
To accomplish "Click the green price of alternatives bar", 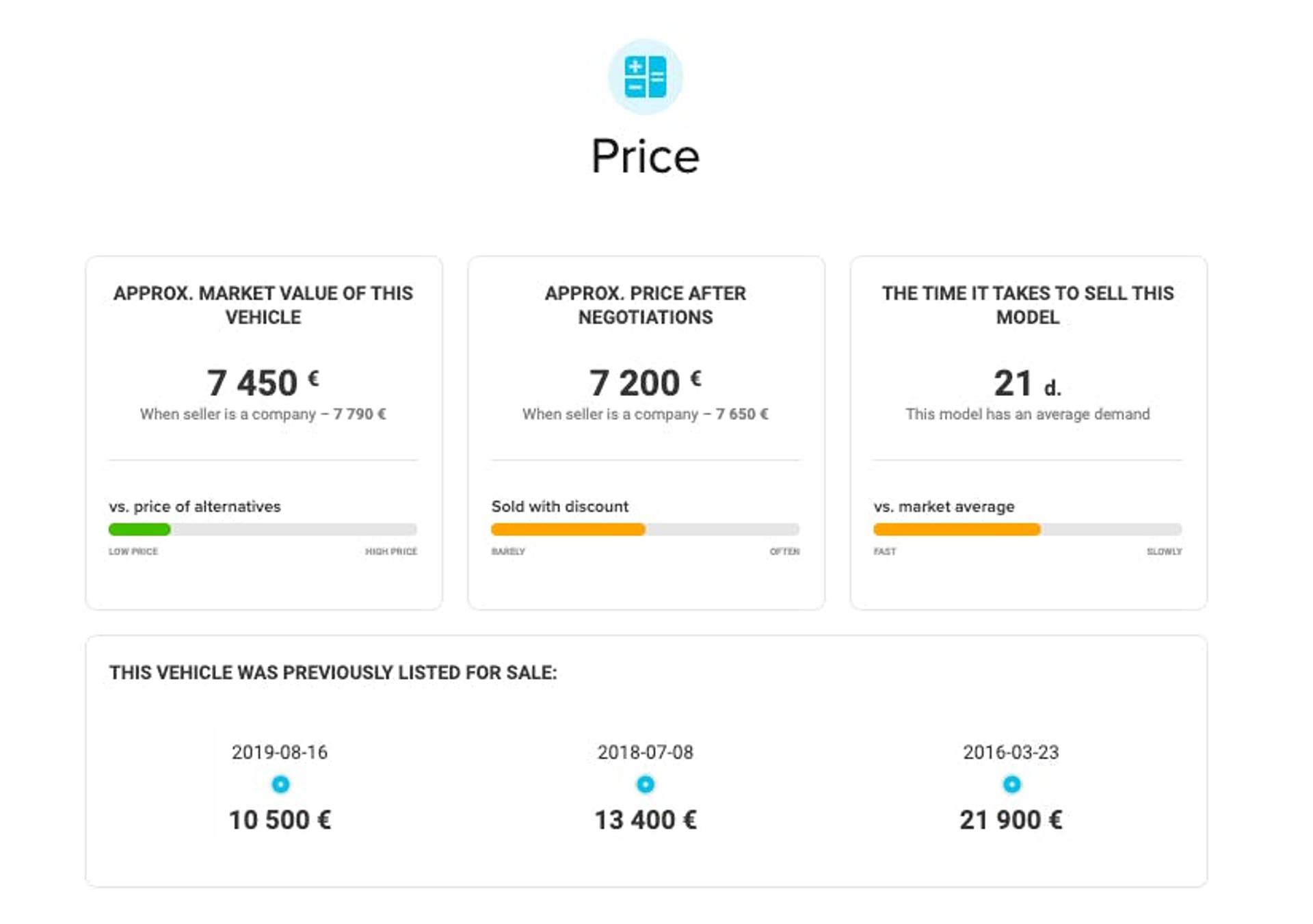I will tap(140, 529).
